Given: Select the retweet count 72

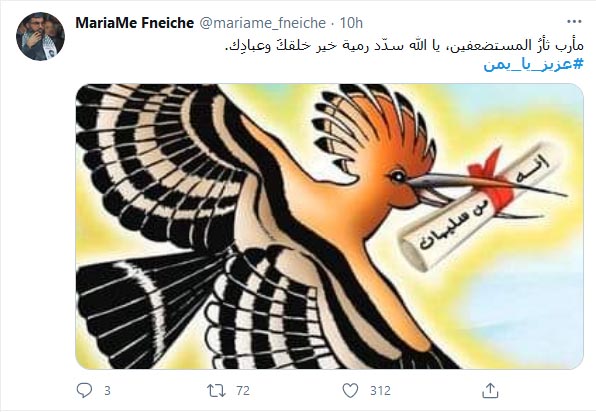Looking at the screenshot, I should pos(243,391).
